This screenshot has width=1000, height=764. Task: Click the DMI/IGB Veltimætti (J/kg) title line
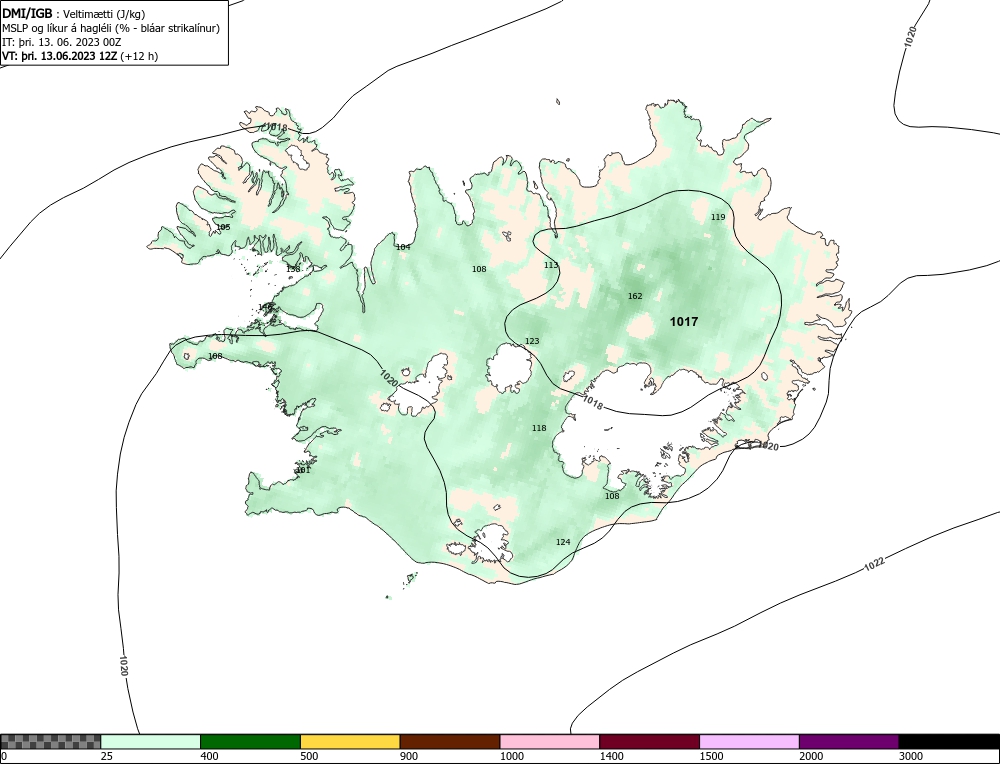pos(74,14)
